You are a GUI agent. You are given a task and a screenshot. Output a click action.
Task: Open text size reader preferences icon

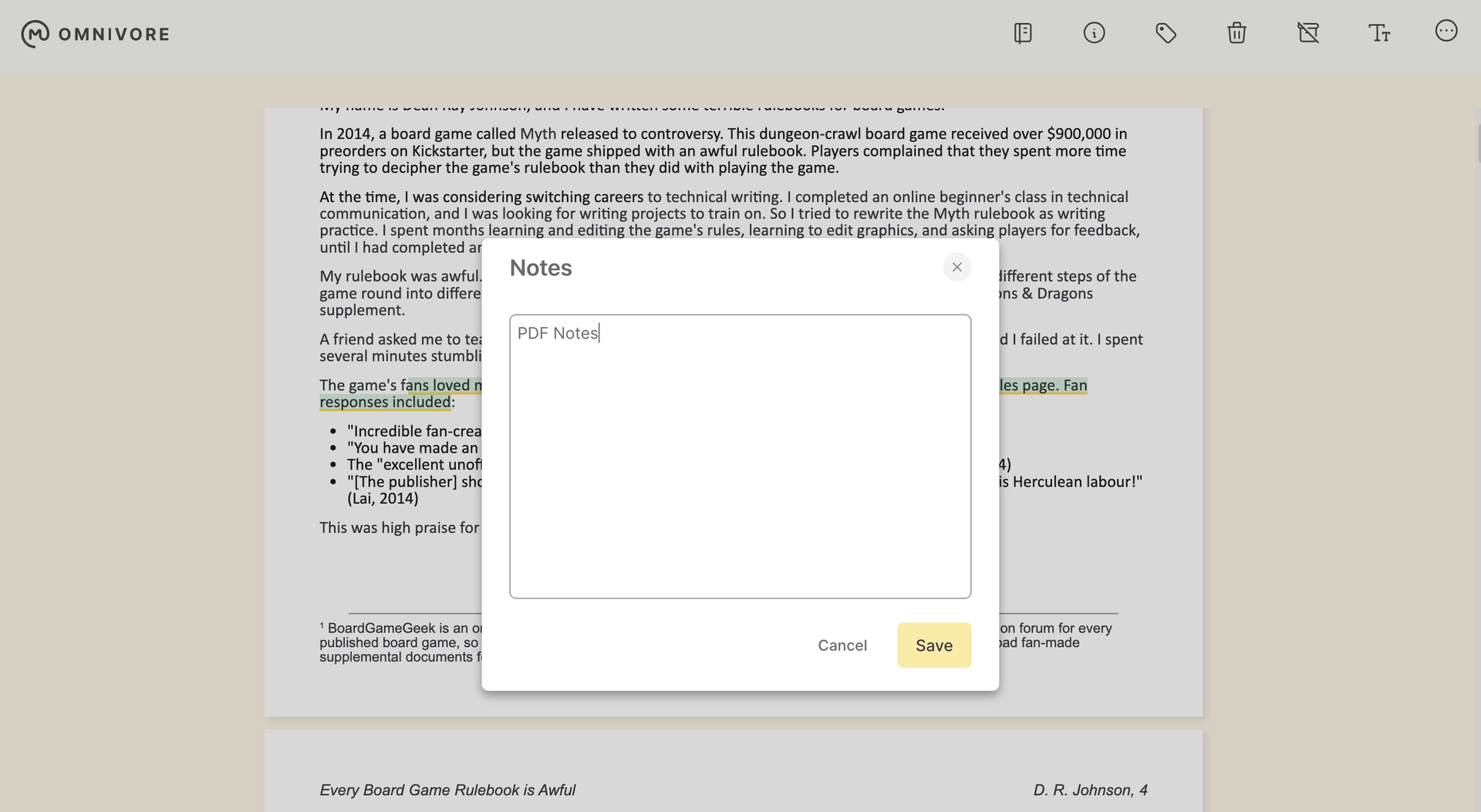point(1379,33)
